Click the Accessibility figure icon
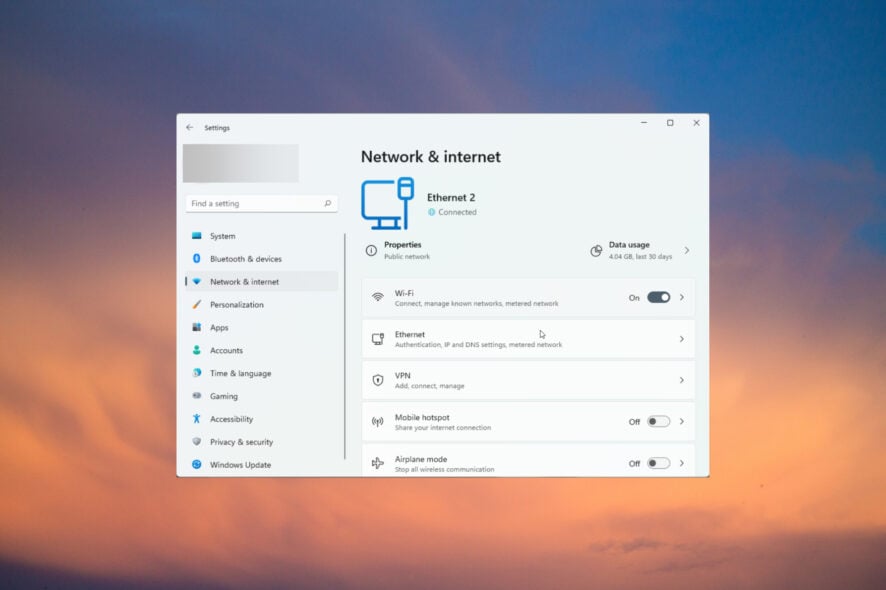 (x=197, y=419)
